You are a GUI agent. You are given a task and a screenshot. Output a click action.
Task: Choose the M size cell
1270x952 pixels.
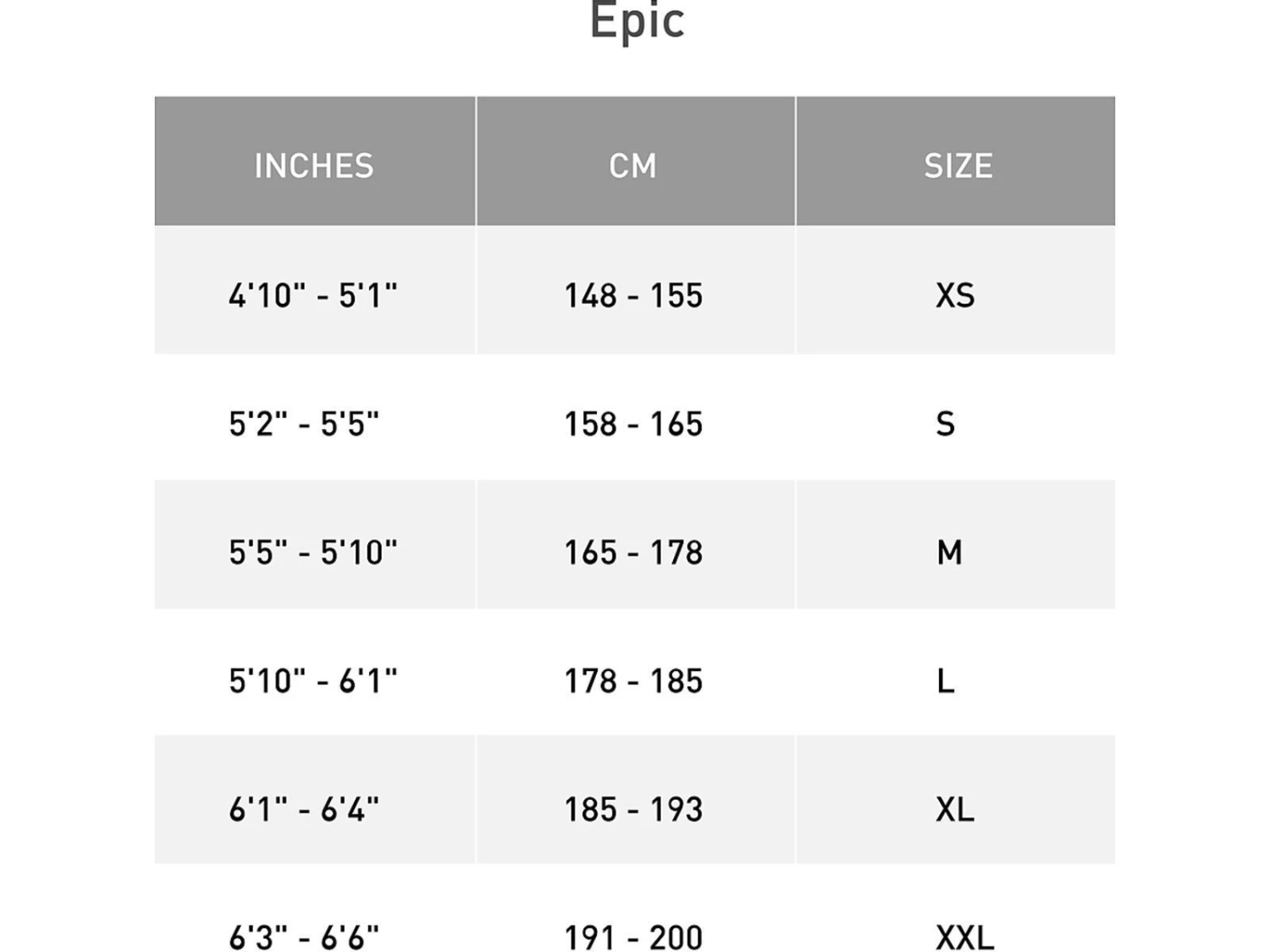[x=949, y=552]
